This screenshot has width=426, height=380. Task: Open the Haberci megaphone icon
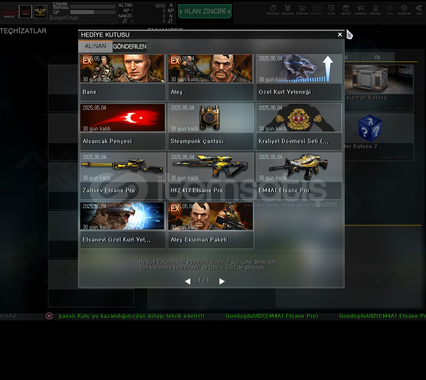tap(360, 10)
